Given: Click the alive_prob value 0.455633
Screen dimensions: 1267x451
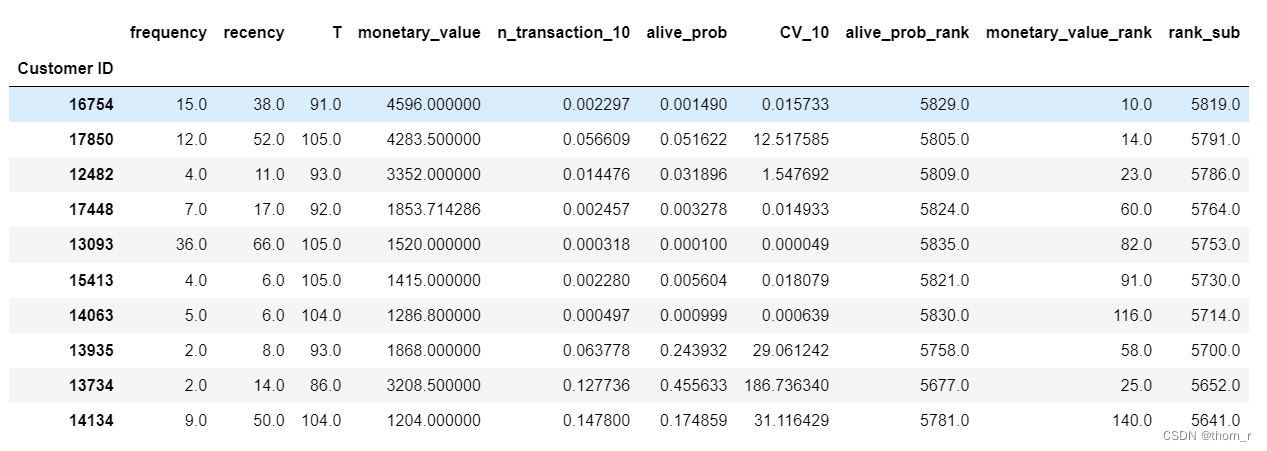Looking at the screenshot, I should tap(693, 385).
